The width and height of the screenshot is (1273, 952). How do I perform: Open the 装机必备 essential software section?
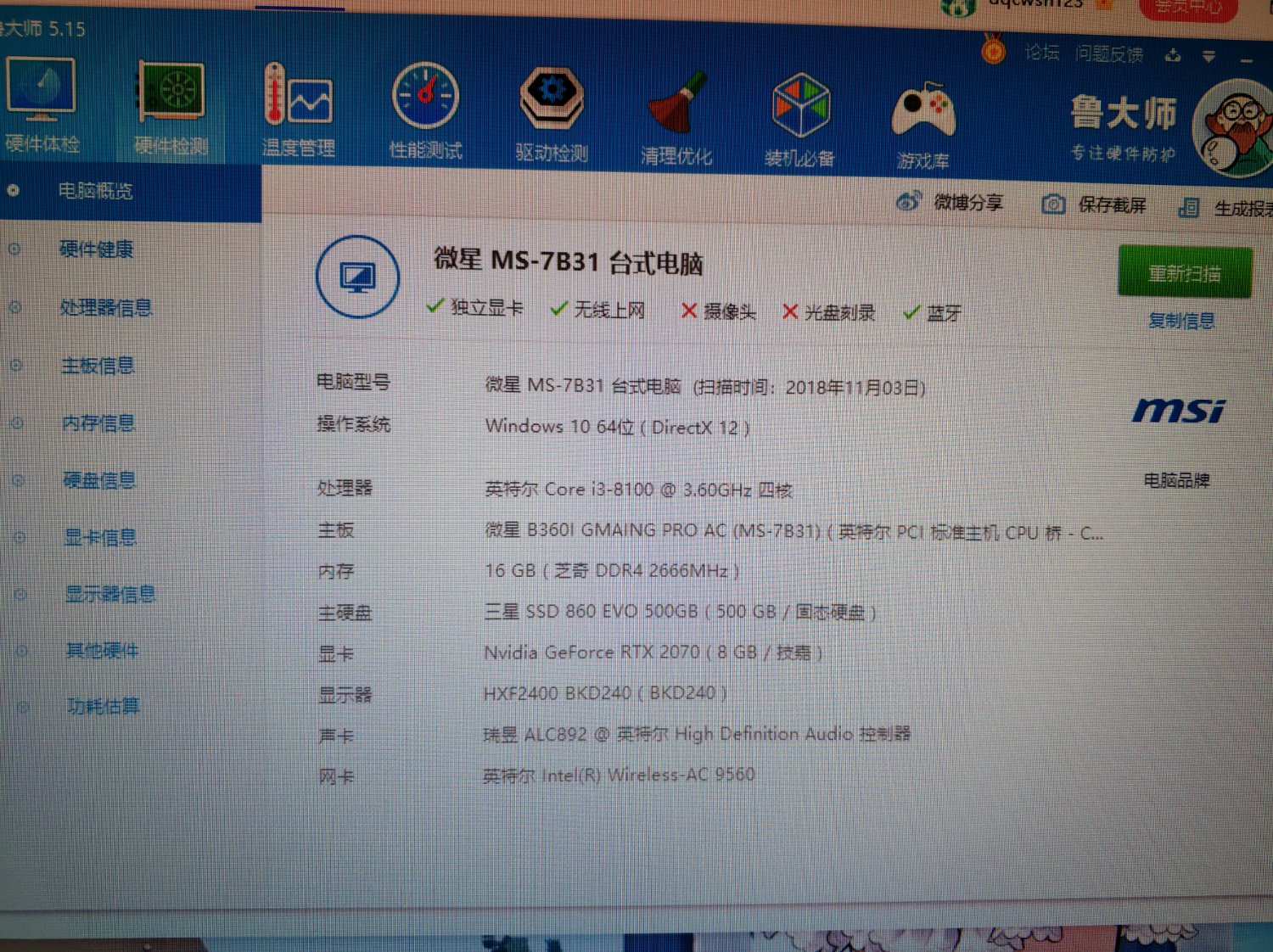799,120
